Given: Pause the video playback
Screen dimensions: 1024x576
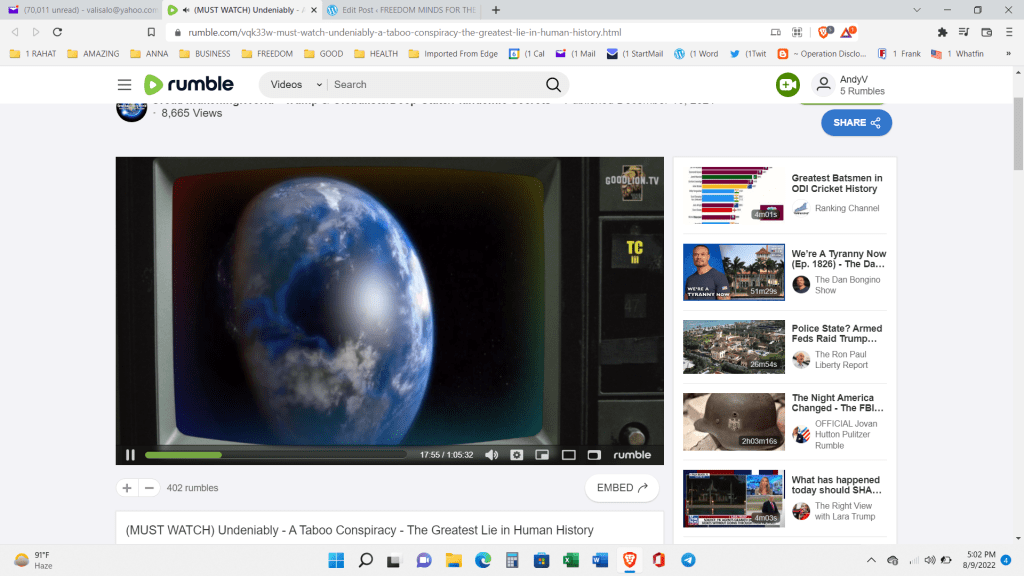Looking at the screenshot, I should 130,455.
